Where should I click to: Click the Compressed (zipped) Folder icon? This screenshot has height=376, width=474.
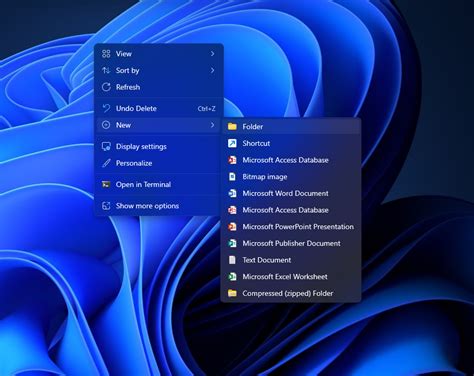point(232,293)
